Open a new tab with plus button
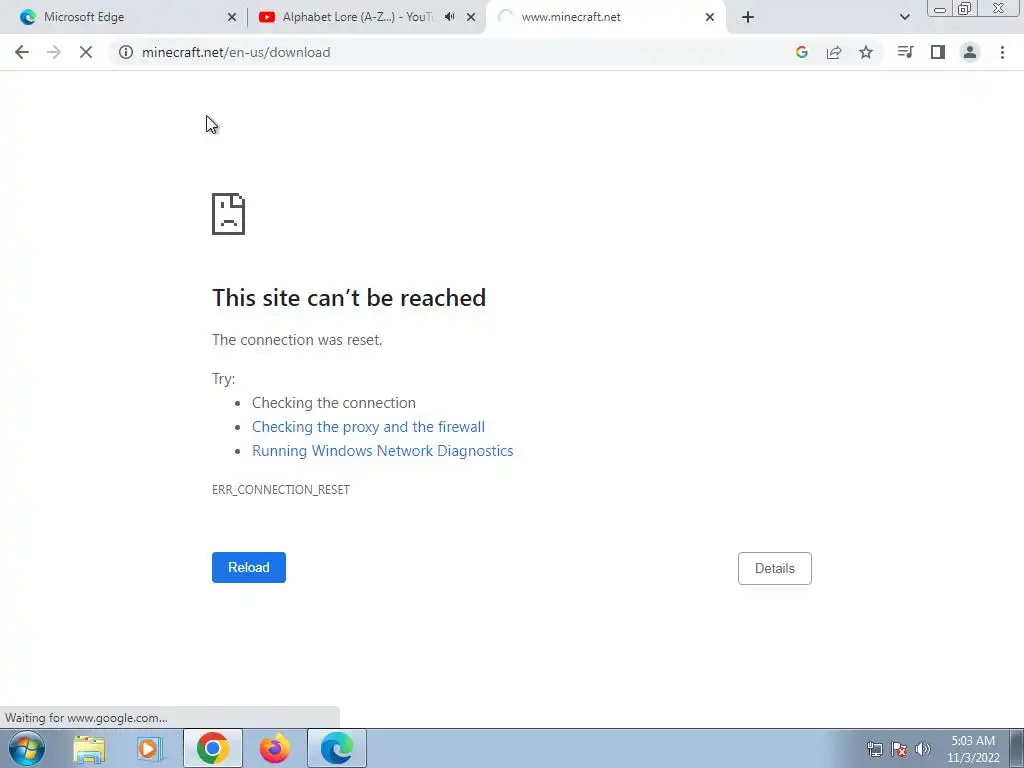 [748, 17]
